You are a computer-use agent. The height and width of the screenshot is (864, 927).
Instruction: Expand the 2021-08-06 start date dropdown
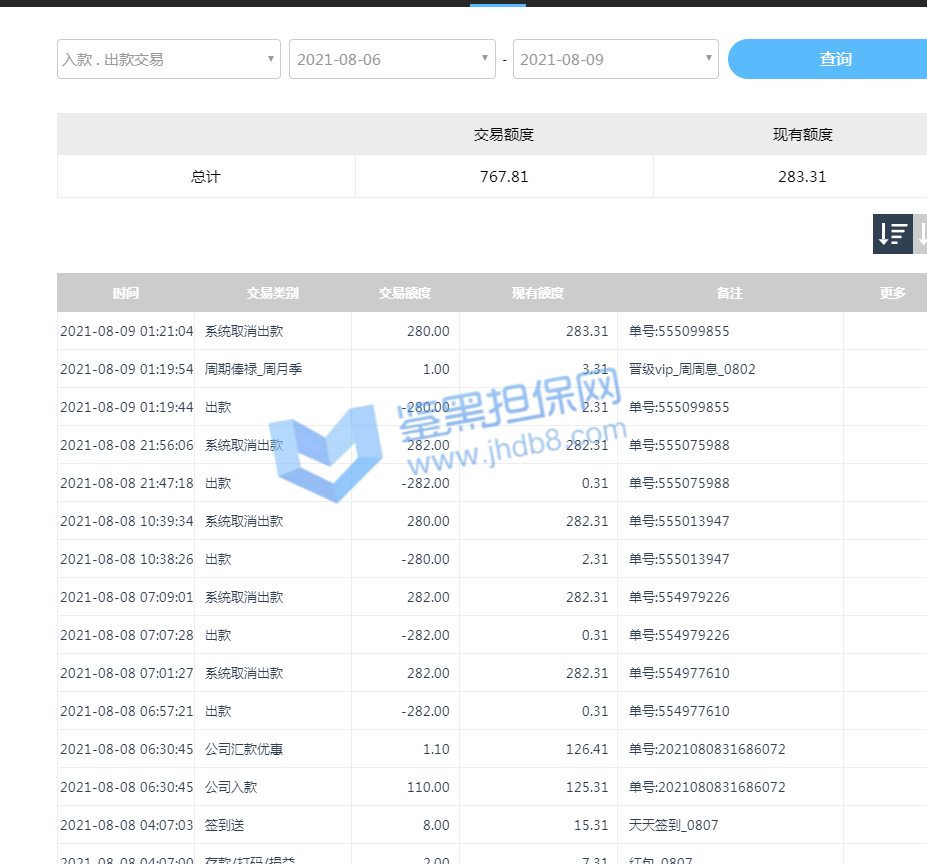click(x=392, y=59)
